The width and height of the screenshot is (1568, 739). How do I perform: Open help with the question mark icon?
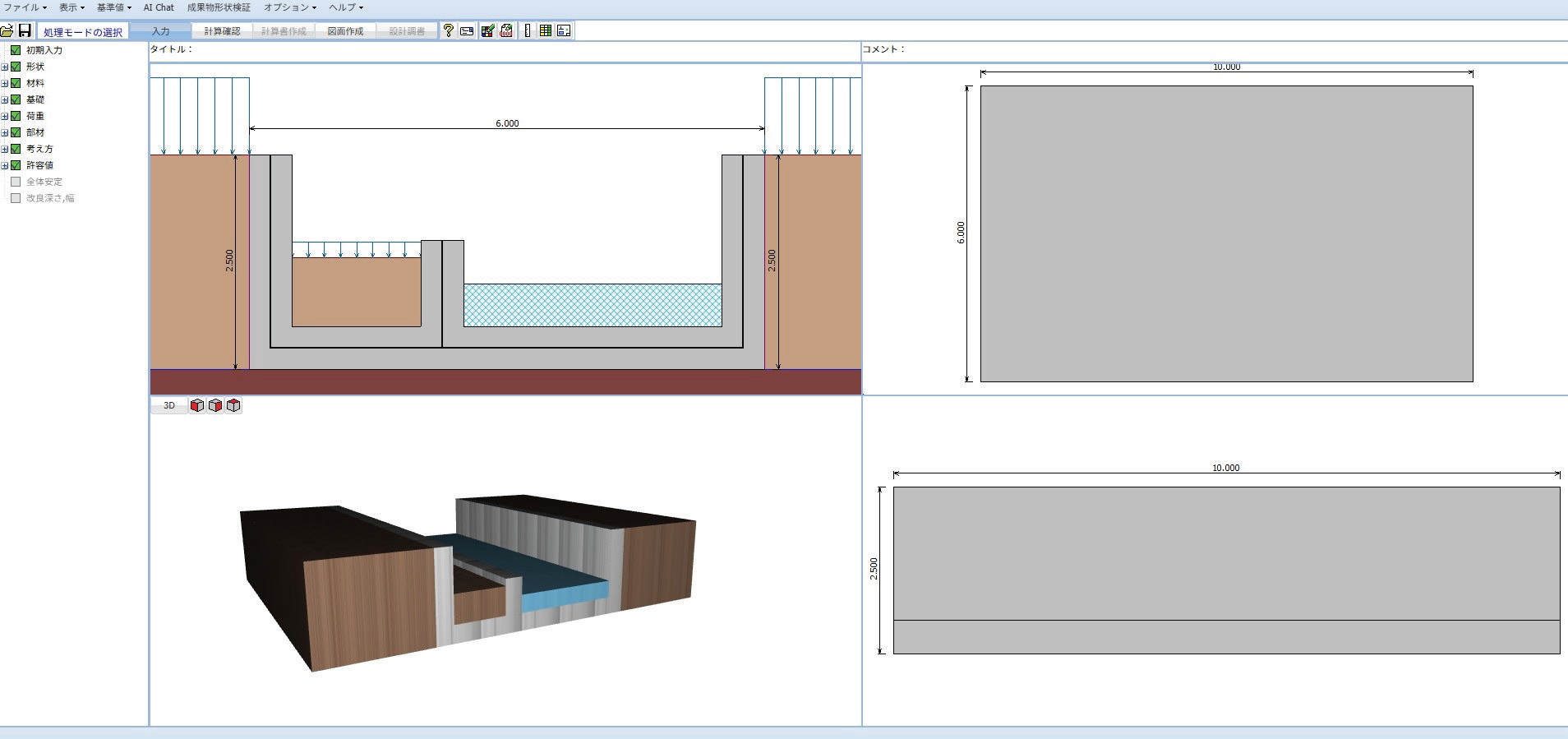click(x=448, y=31)
